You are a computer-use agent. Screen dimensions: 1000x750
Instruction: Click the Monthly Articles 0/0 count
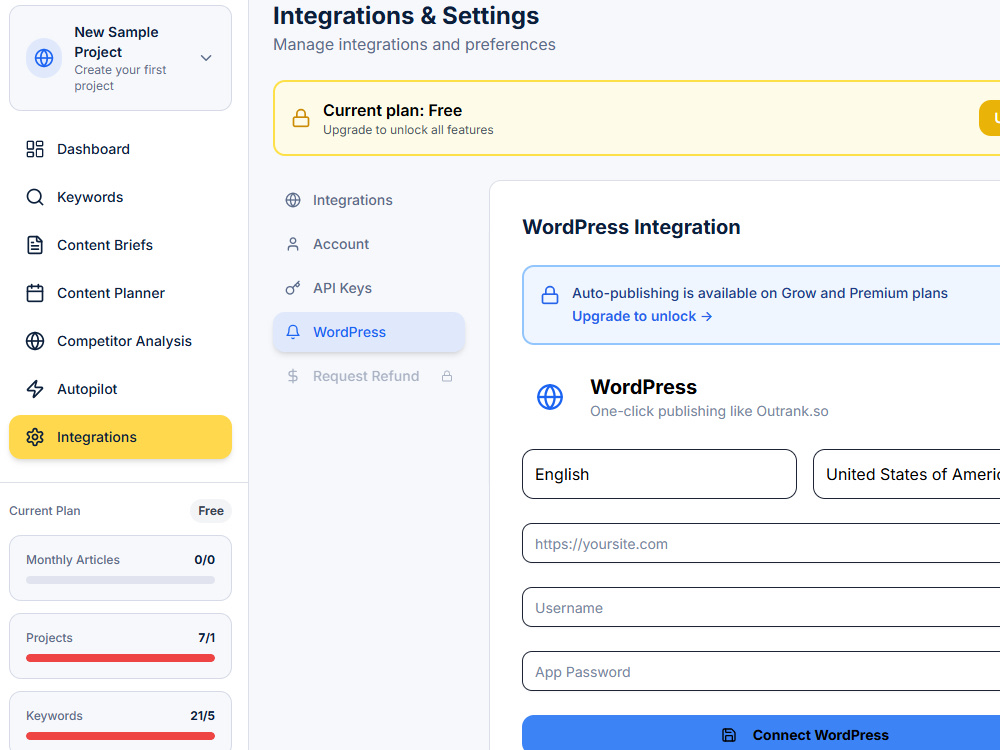point(205,560)
